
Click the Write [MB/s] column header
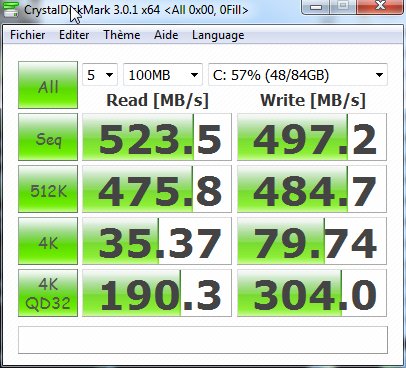click(x=313, y=100)
